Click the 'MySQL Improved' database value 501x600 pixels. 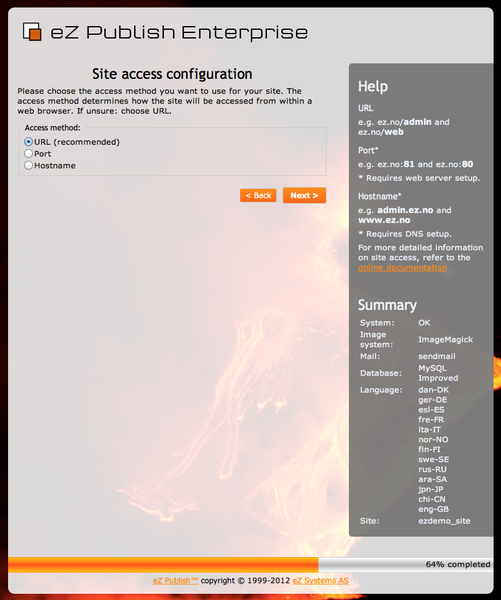pyautogui.click(x=438, y=373)
